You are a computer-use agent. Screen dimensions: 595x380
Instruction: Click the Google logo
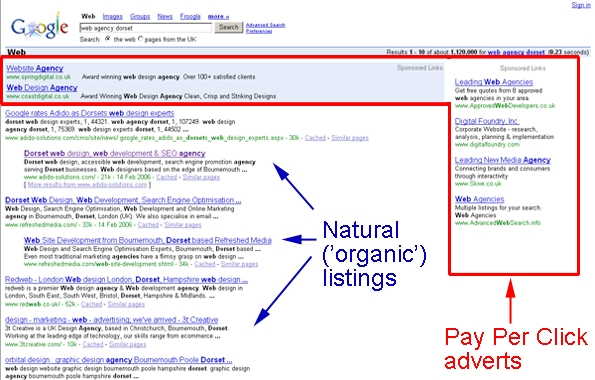pos(40,26)
